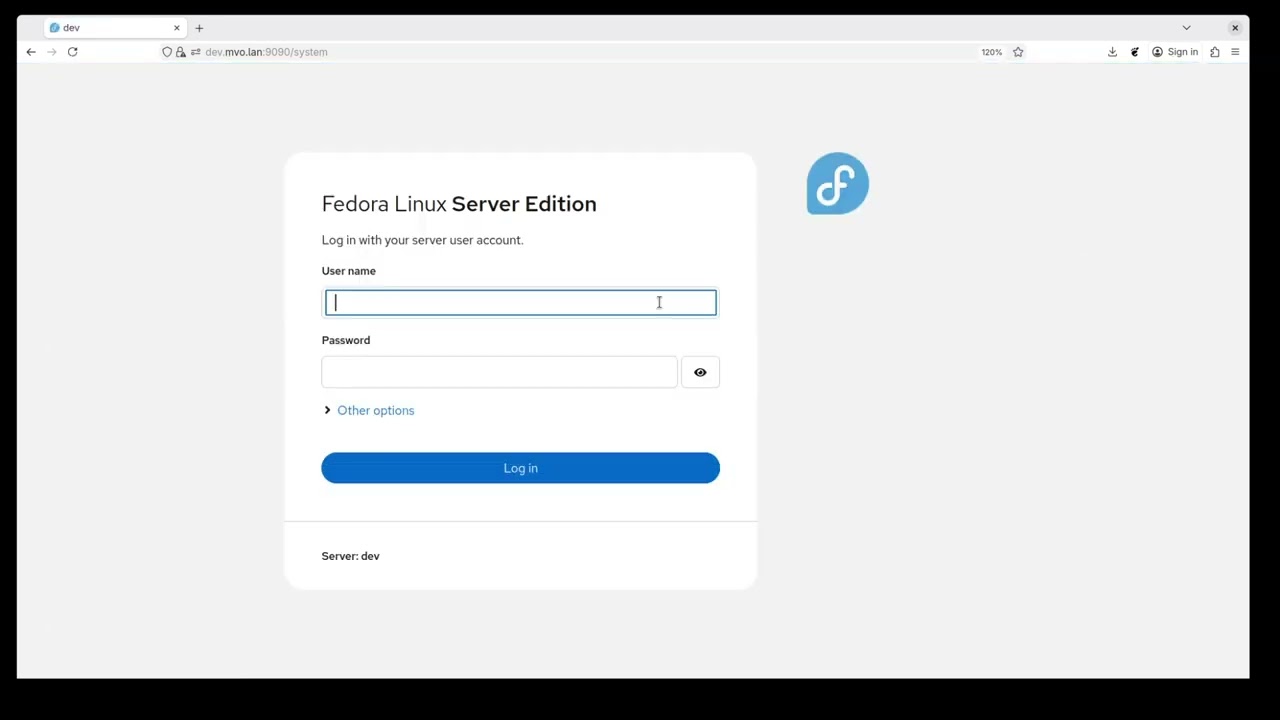Click the extension icon beside downloads

tap(1135, 52)
